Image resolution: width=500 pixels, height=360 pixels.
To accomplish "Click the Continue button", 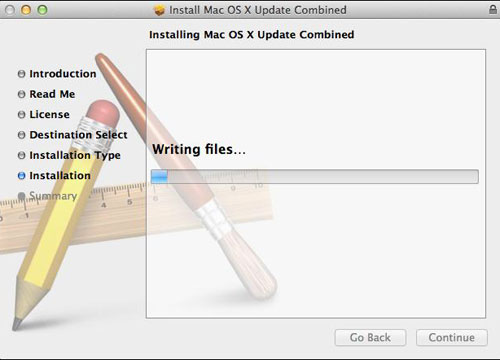I will click(452, 338).
